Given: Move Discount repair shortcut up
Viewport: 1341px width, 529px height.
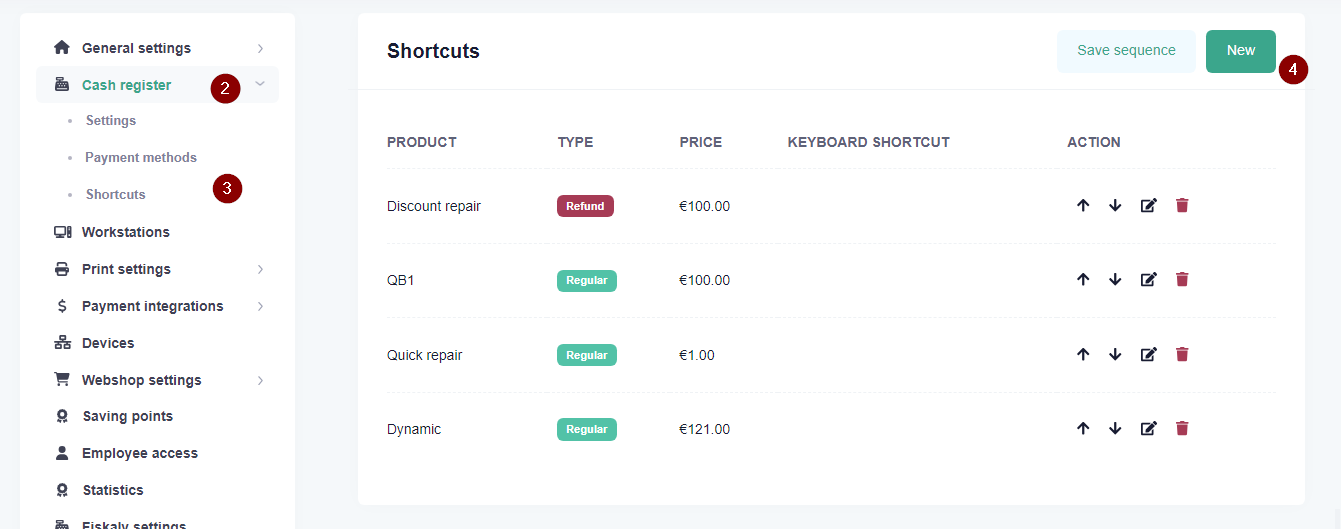Looking at the screenshot, I should pyautogui.click(x=1083, y=205).
